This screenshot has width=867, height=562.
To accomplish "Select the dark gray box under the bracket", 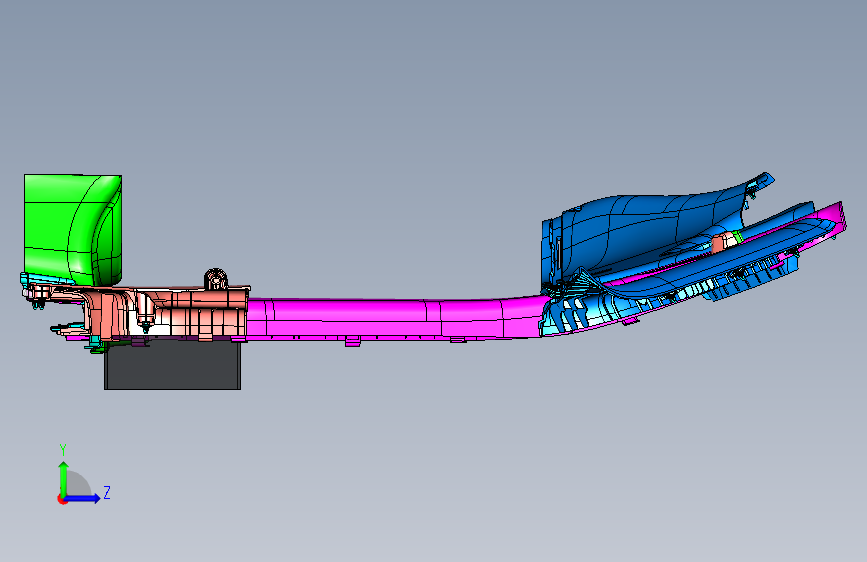I will [x=173, y=365].
